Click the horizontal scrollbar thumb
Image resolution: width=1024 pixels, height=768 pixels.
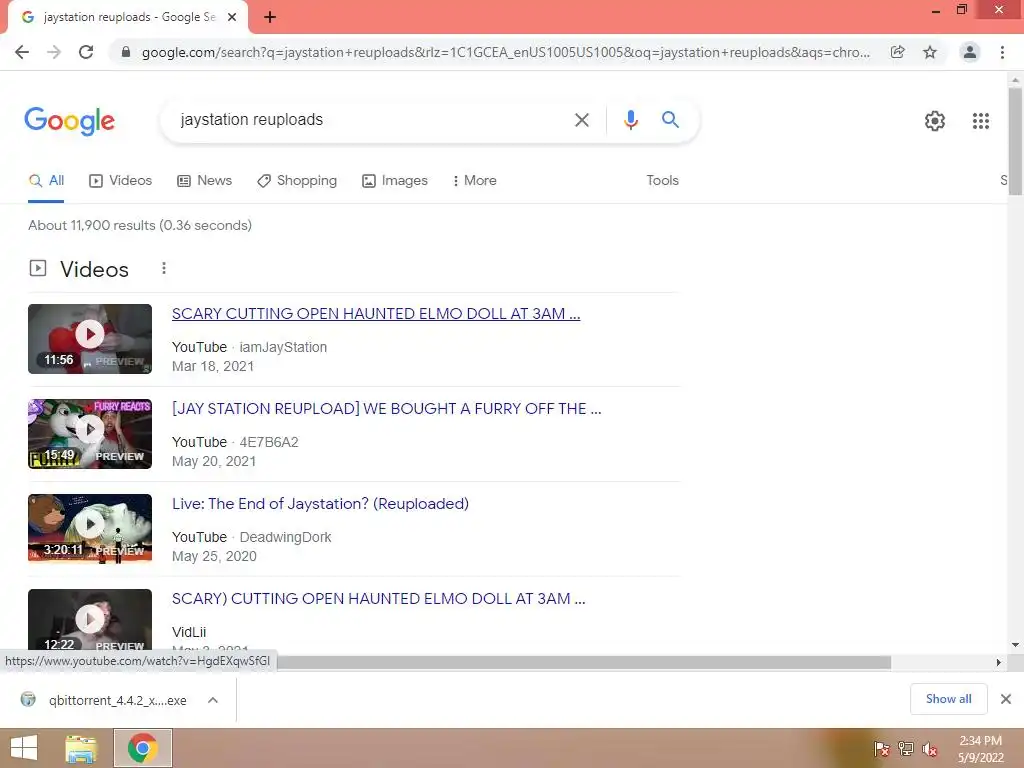(x=584, y=662)
